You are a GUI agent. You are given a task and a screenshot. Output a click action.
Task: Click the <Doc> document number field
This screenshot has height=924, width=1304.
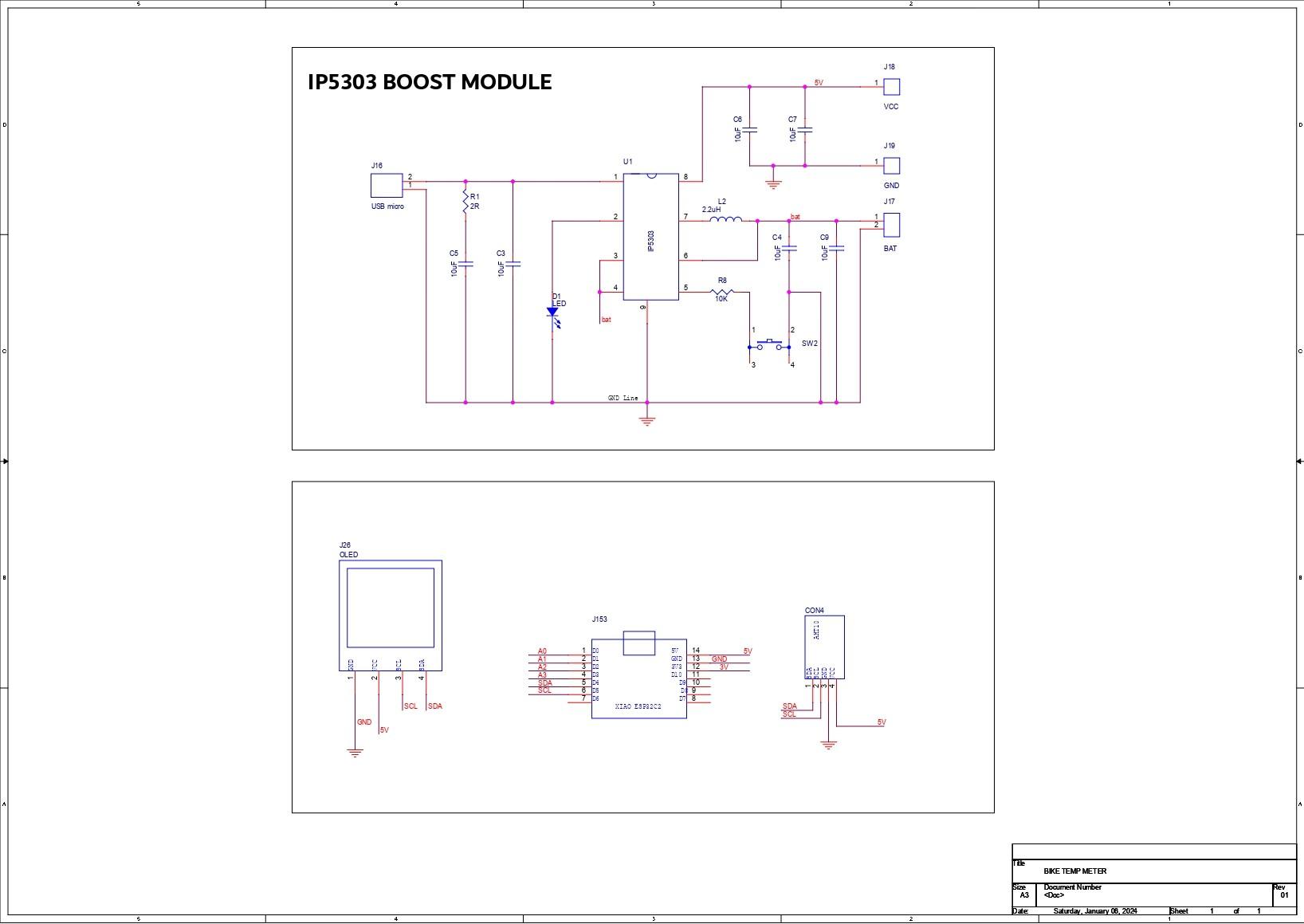(1054, 895)
